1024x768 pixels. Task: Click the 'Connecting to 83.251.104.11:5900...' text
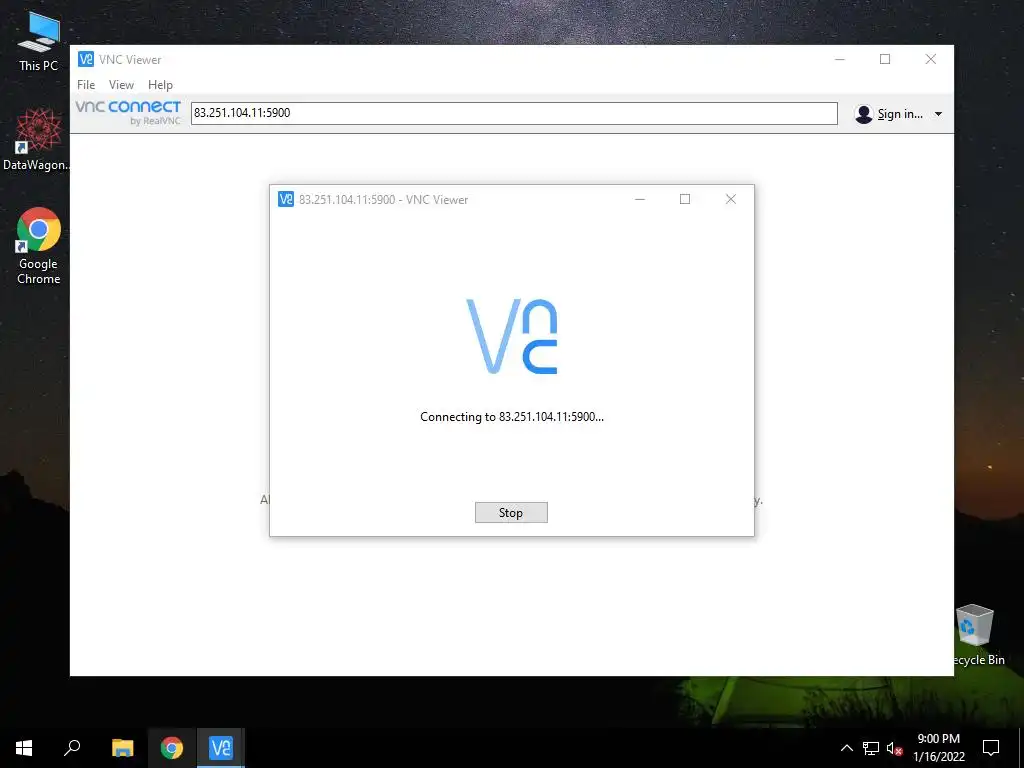coord(511,417)
